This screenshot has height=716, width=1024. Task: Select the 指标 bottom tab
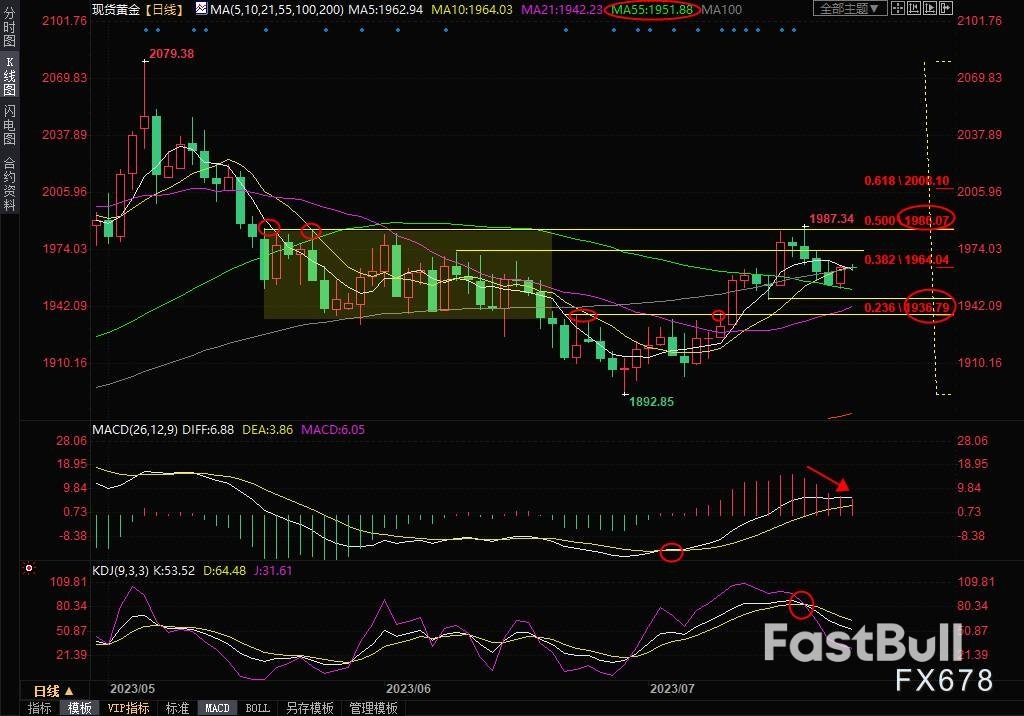click(40, 708)
